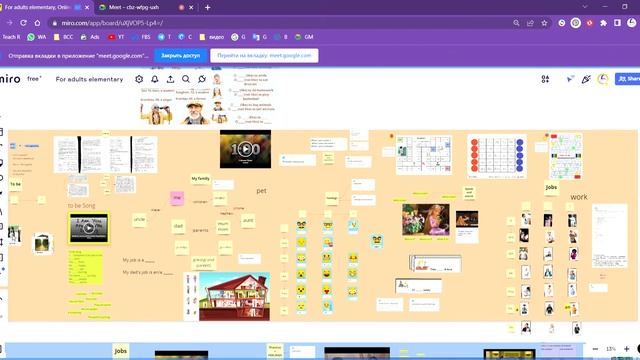This screenshot has width=640, height=360.
Task: Click the free plan badge
Action: tap(34, 79)
